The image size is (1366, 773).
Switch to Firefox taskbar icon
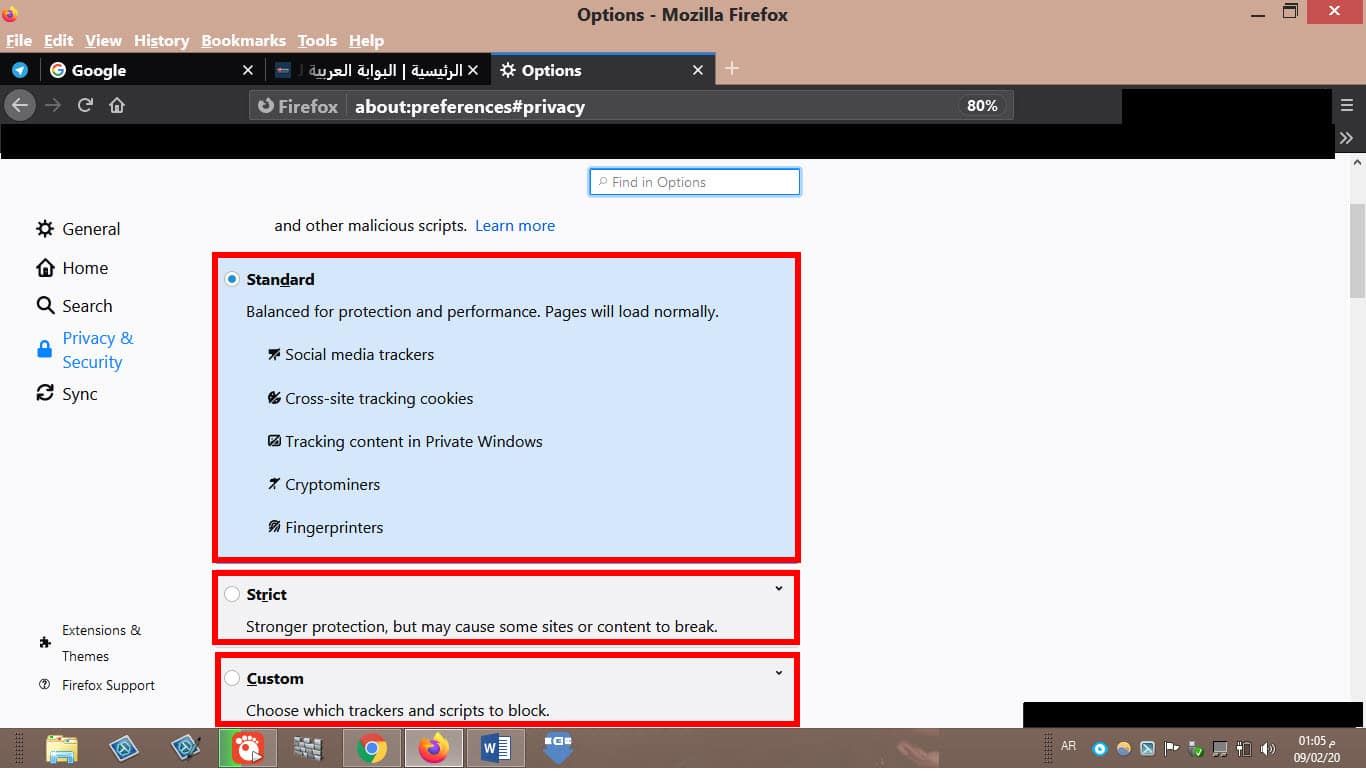pyautogui.click(x=434, y=749)
